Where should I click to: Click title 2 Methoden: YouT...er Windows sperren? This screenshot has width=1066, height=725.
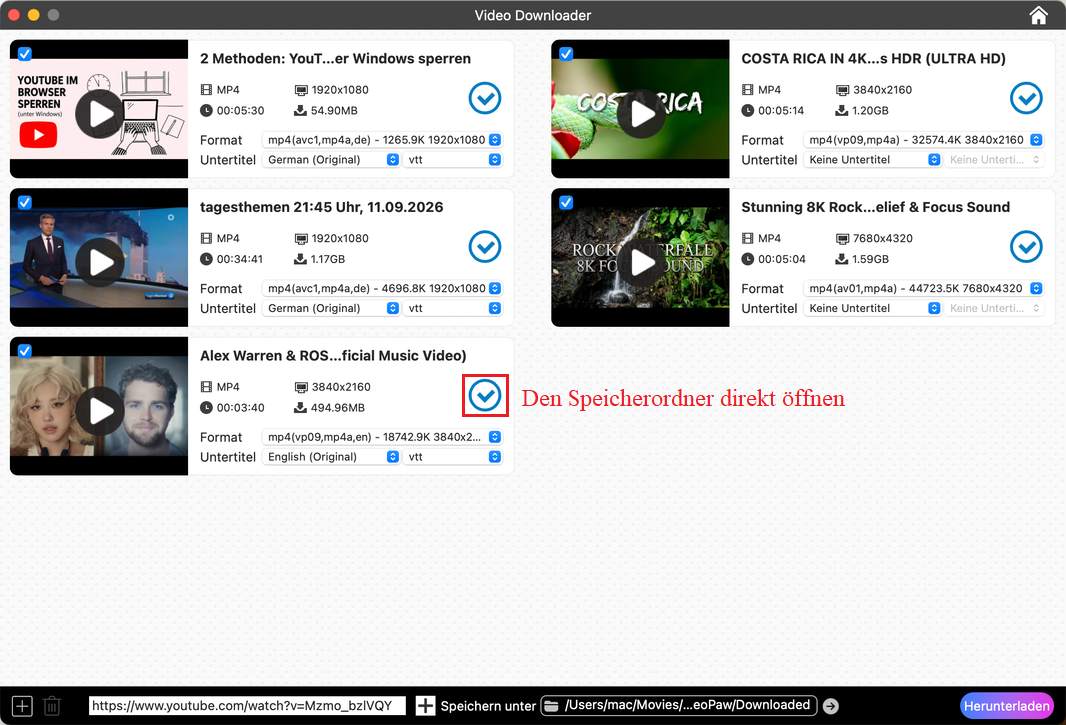(x=335, y=58)
